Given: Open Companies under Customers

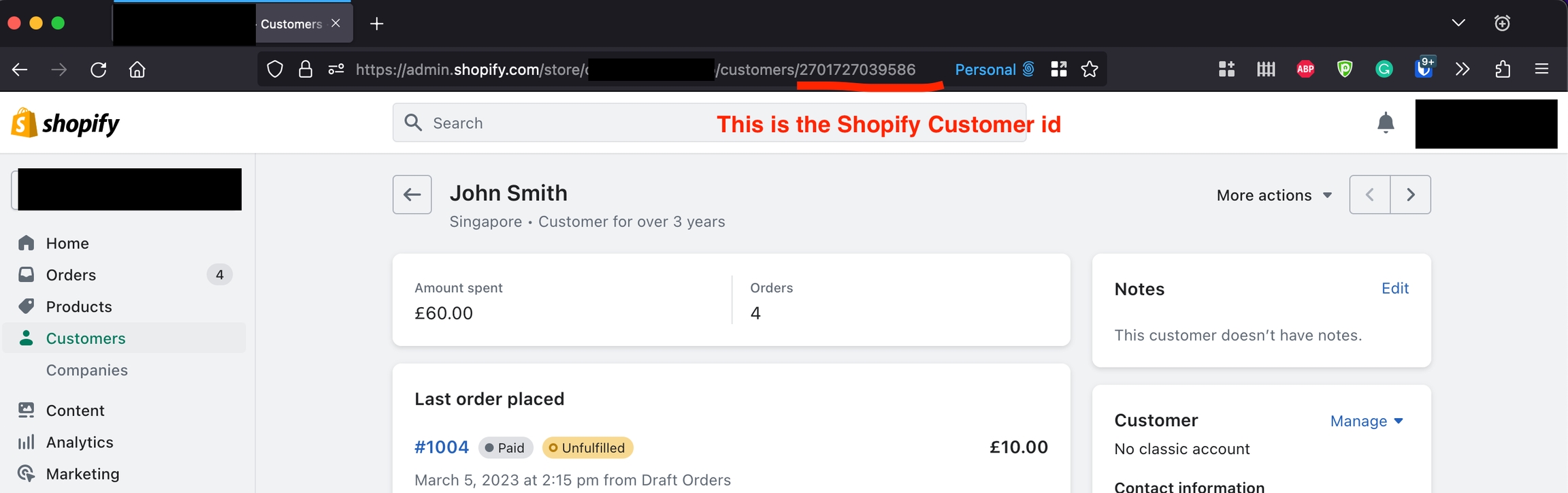Looking at the screenshot, I should (87, 370).
